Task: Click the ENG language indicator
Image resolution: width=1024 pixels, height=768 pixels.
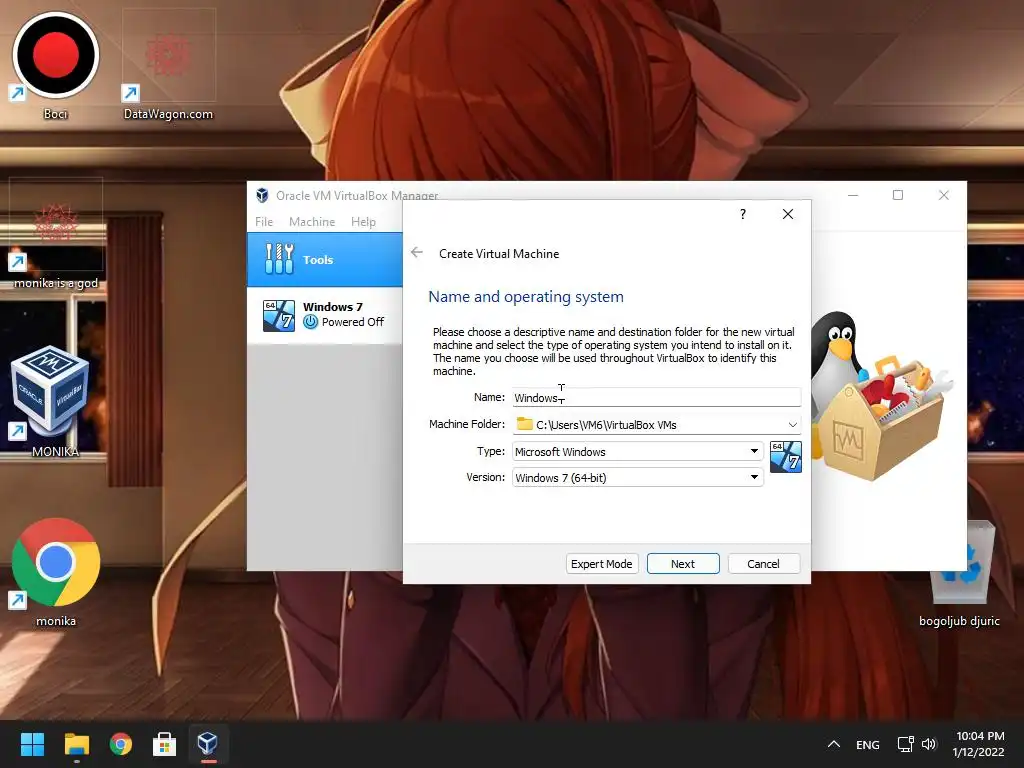Action: pyautogui.click(x=867, y=744)
